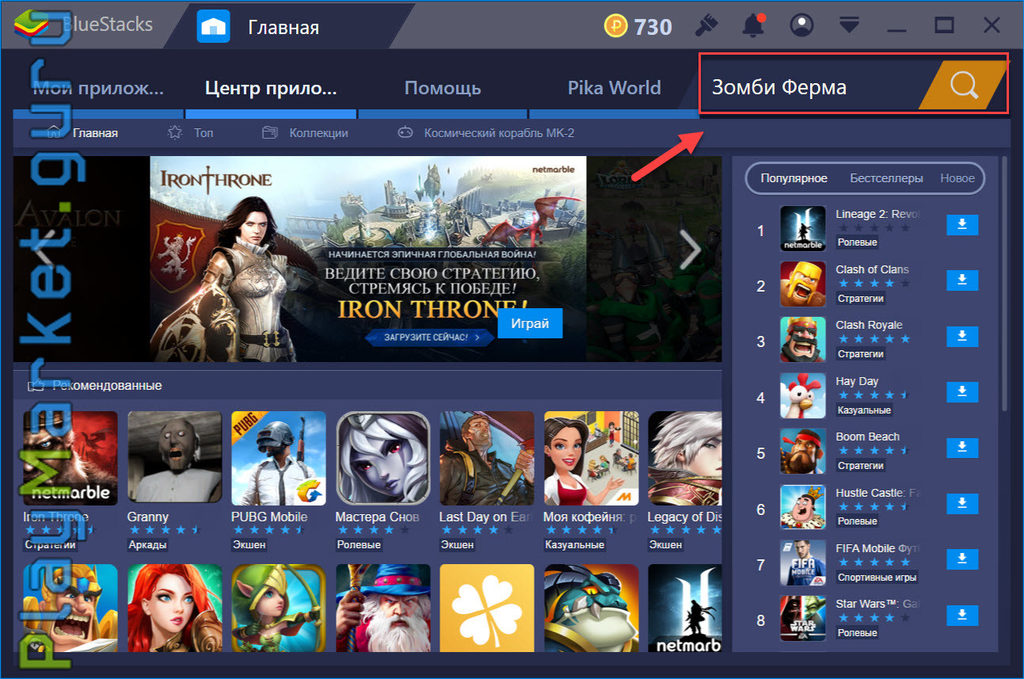Open the wizard with white beard thumbnail
This screenshot has width=1024, height=679.
click(383, 608)
